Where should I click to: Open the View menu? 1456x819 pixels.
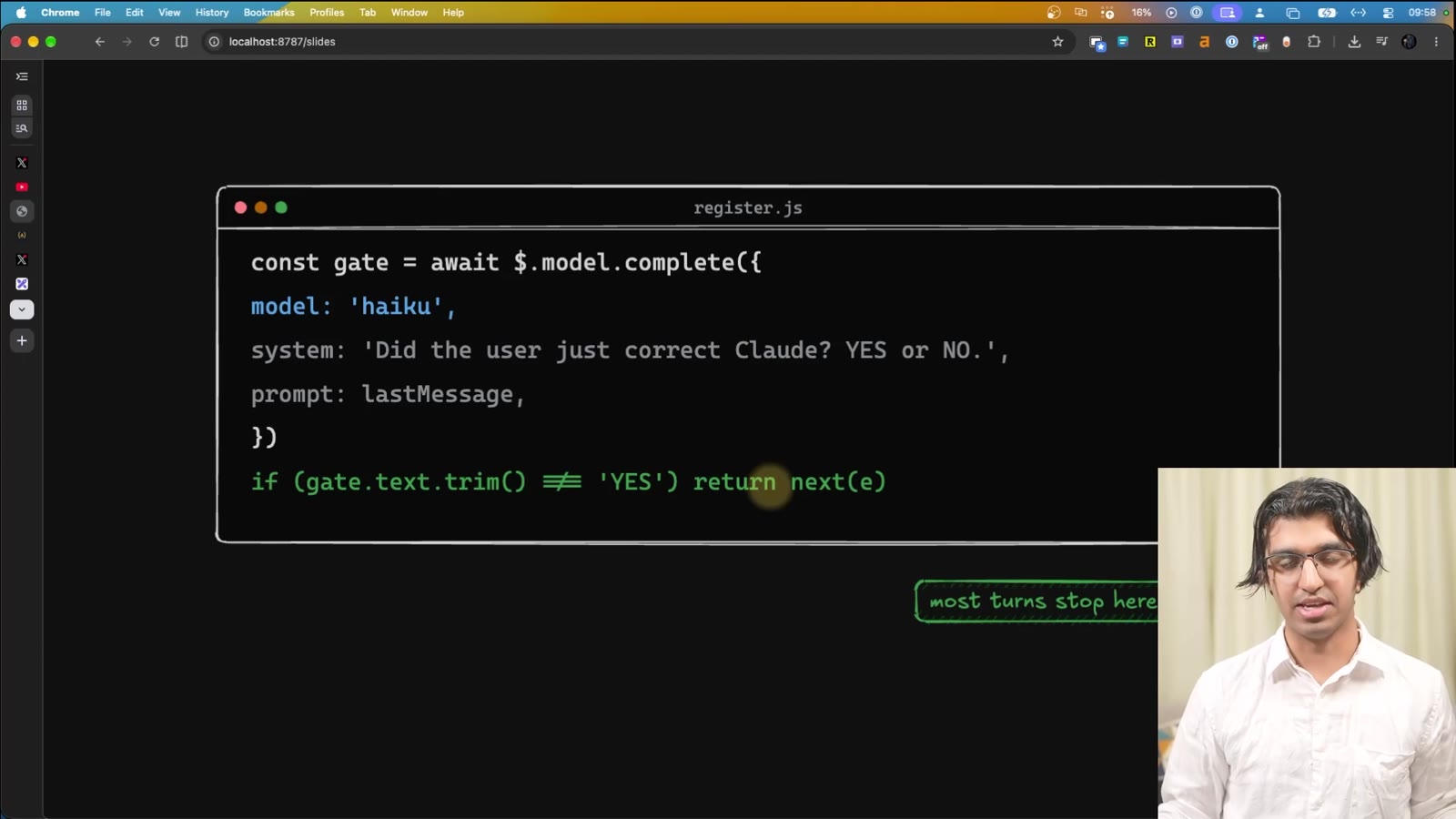169,13
